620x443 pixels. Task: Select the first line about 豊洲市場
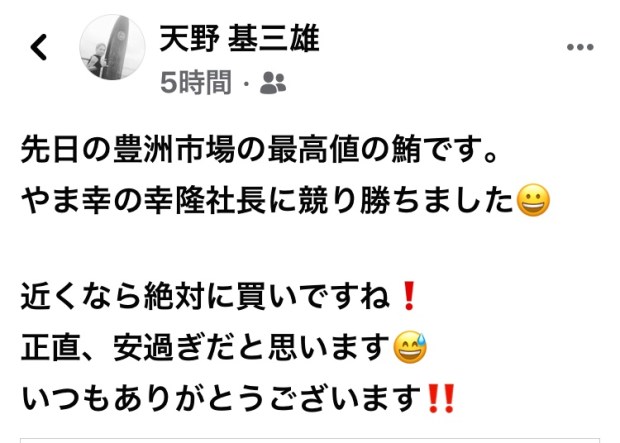click(259, 150)
